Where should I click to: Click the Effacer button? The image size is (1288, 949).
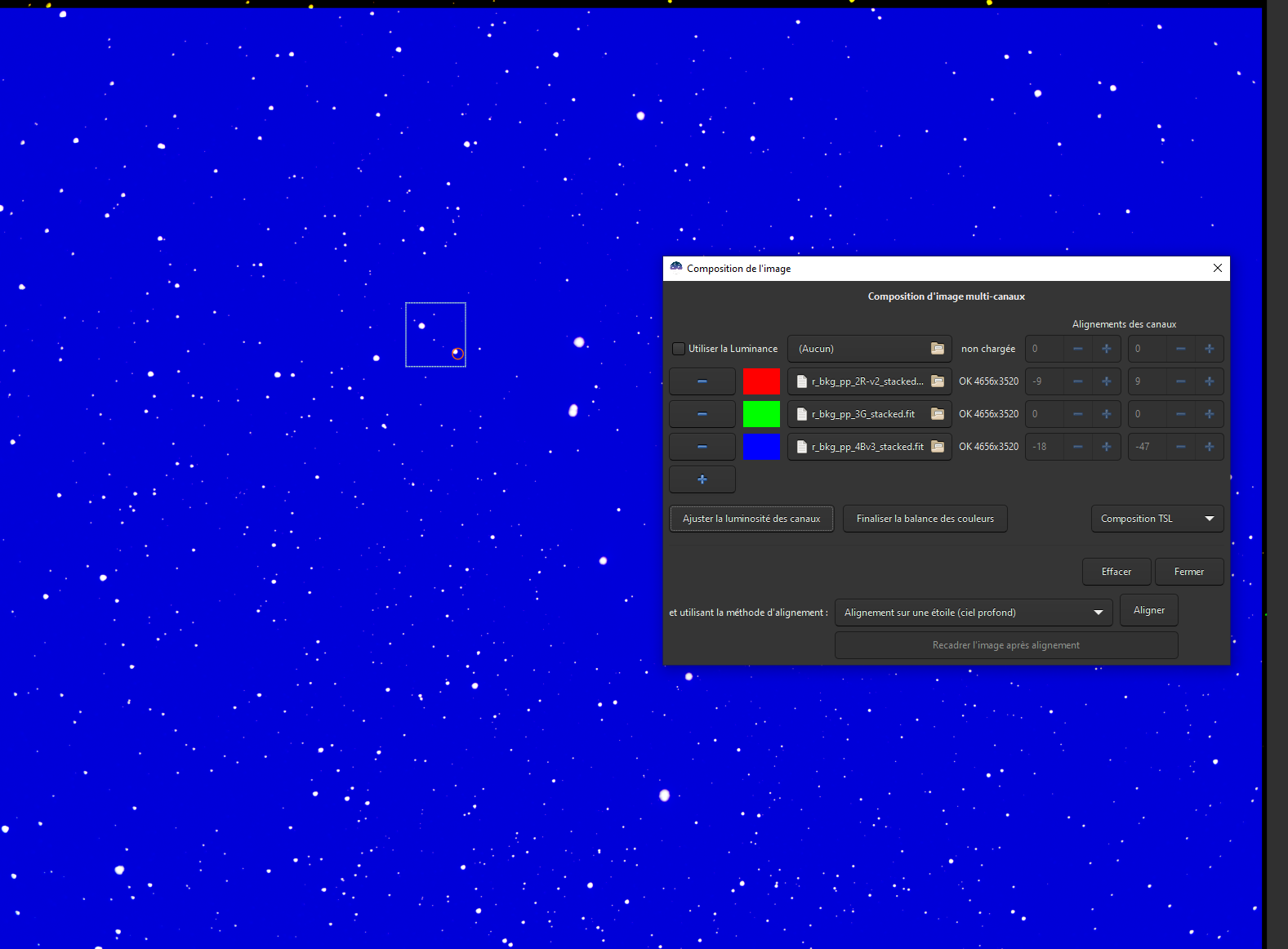point(1116,572)
